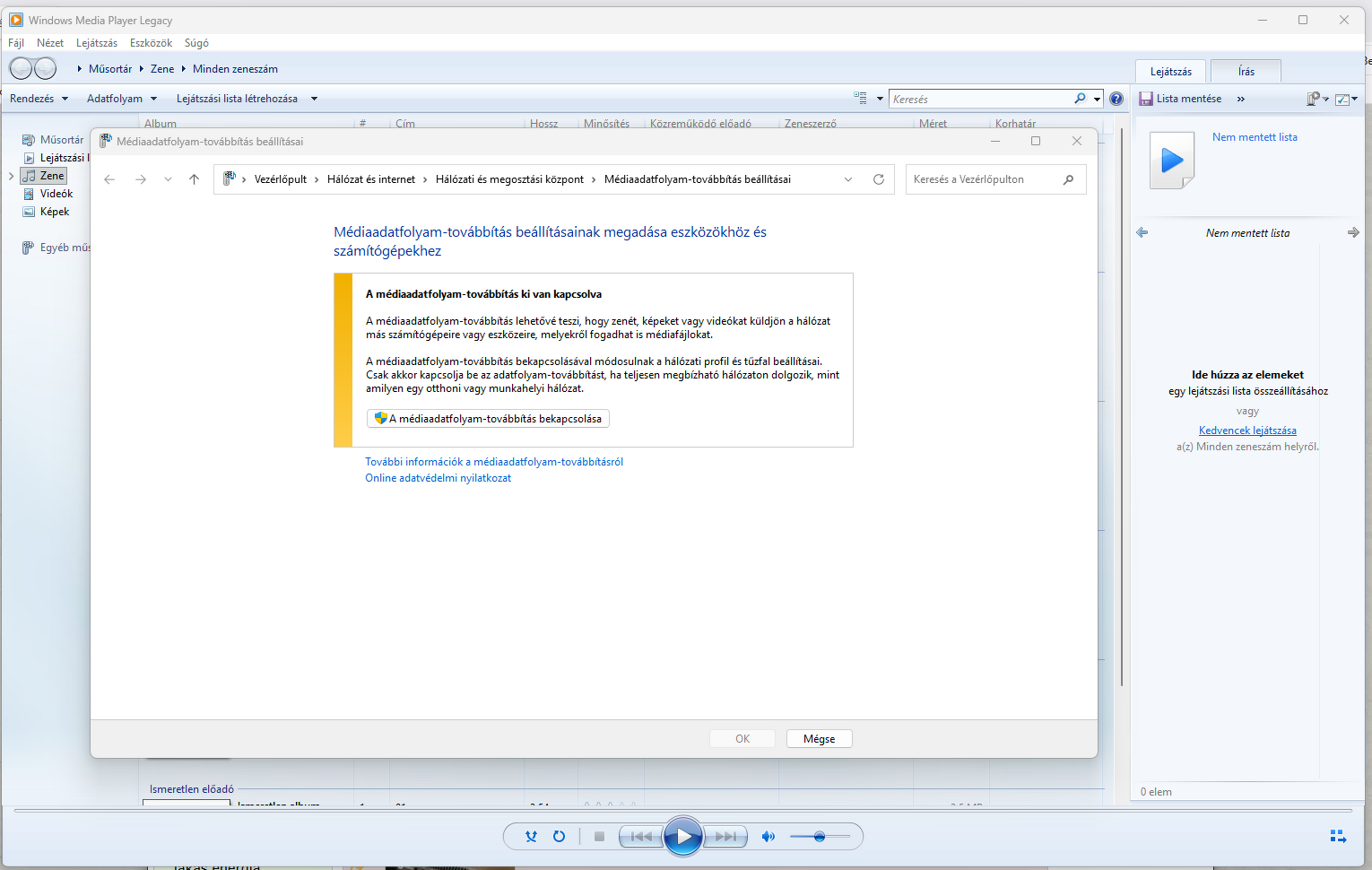1372x870 pixels.
Task: Click Minden zeneszám in the breadcrumb
Action: [235, 69]
